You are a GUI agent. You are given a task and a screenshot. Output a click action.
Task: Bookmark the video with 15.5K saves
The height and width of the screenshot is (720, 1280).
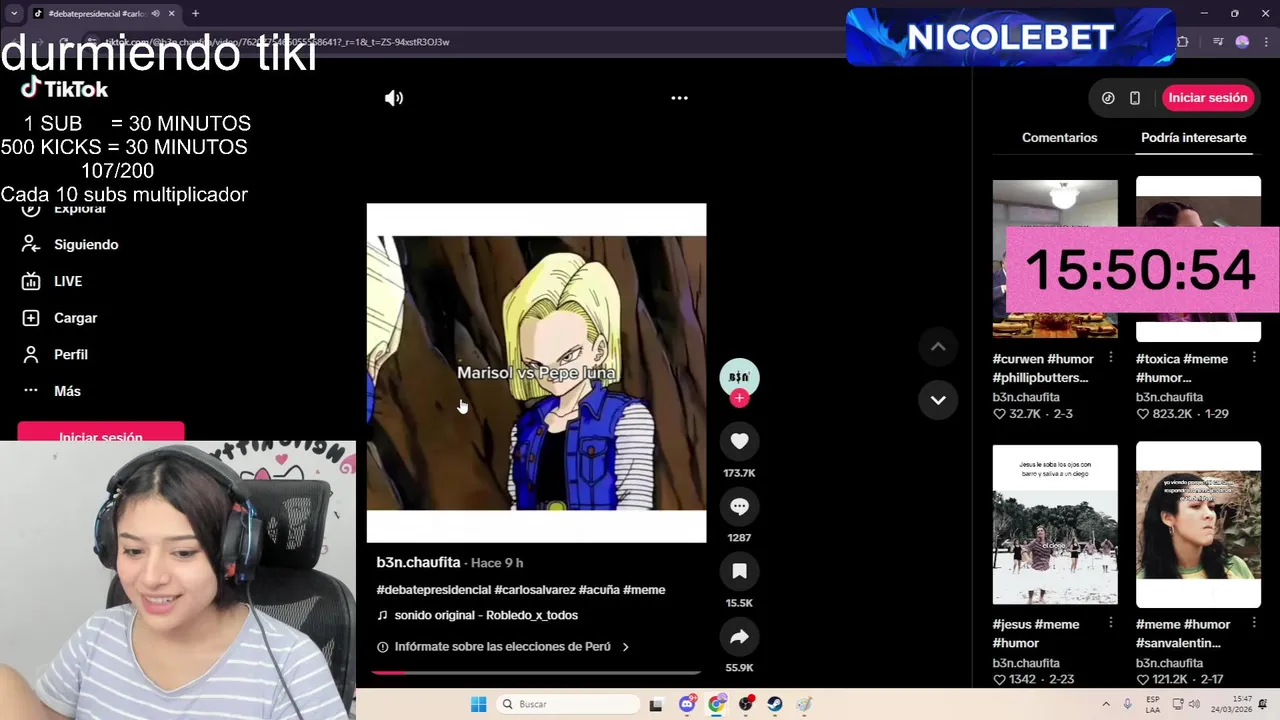tap(739, 571)
